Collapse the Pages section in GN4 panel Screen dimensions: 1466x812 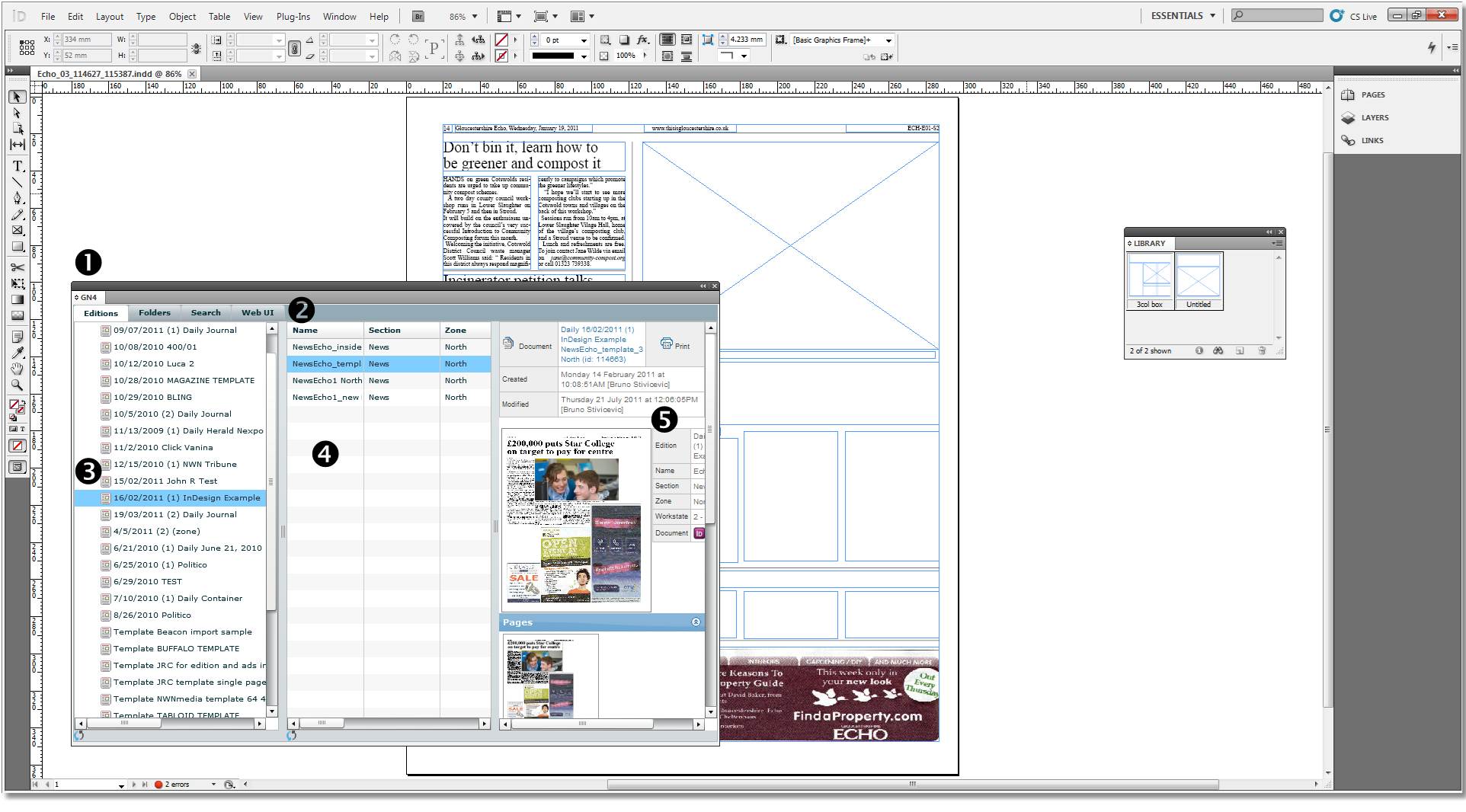(696, 622)
